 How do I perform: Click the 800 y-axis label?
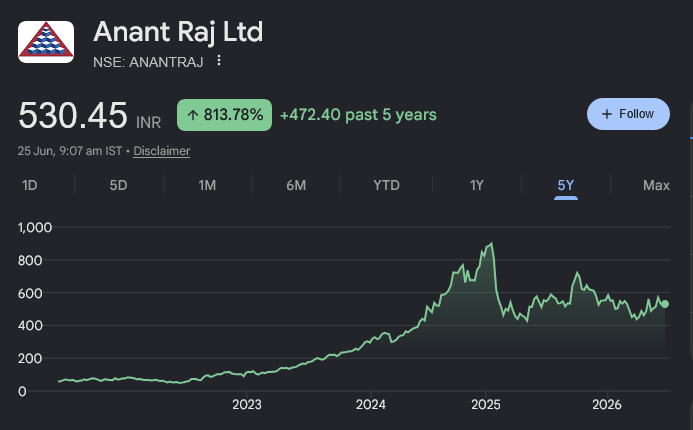(x=30, y=260)
